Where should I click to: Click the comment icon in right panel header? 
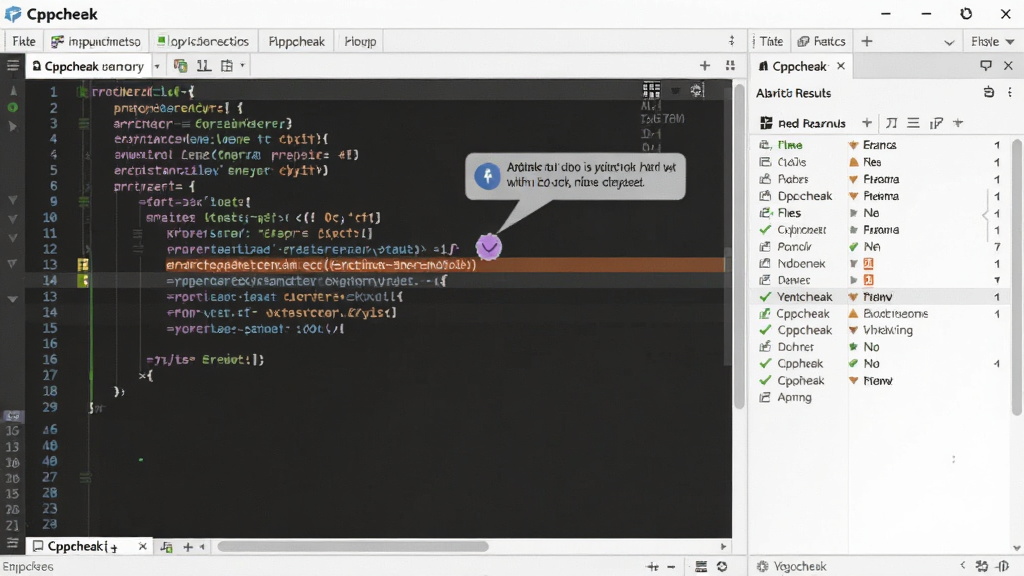(x=986, y=65)
